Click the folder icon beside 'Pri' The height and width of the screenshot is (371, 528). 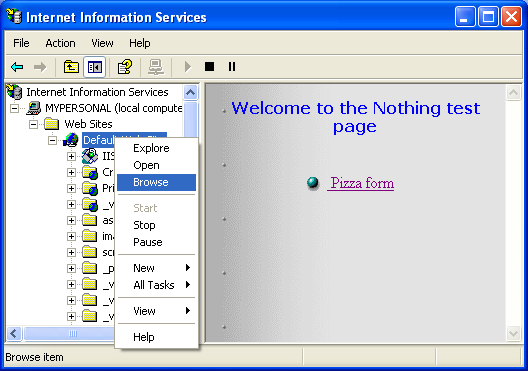tap(90, 188)
